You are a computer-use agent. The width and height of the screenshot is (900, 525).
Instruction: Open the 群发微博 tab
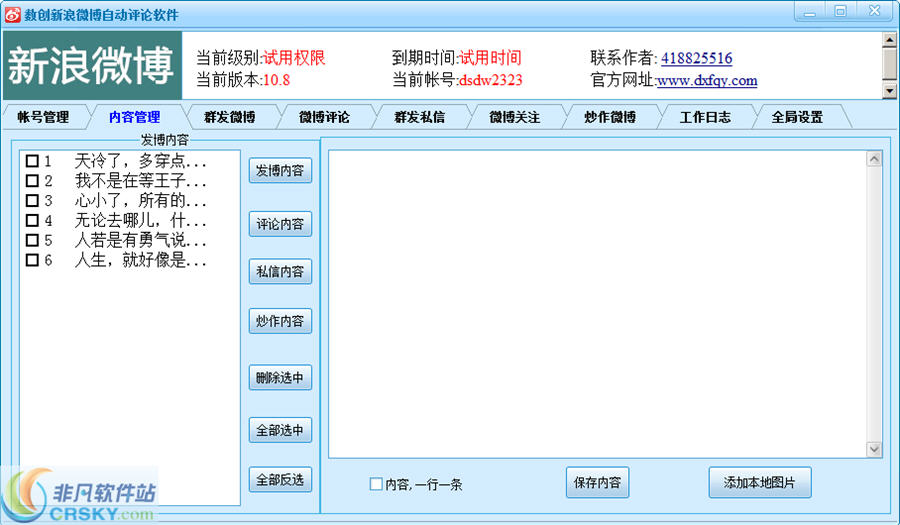pos(230,117)
